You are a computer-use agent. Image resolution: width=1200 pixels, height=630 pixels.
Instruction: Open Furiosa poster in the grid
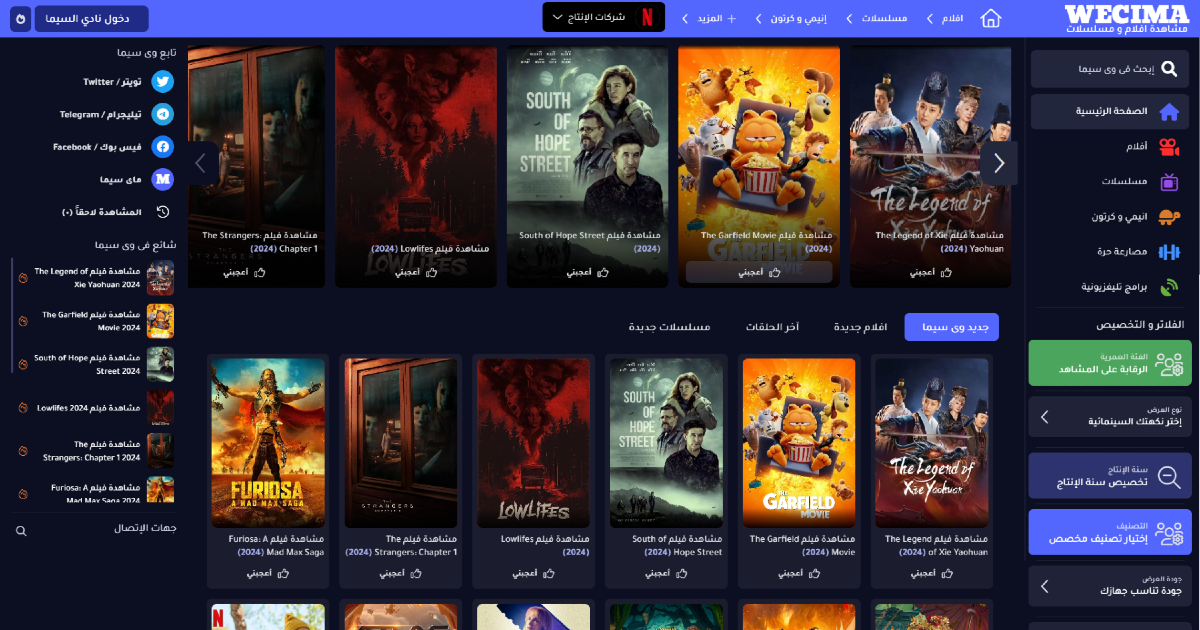tap(268, 443)
